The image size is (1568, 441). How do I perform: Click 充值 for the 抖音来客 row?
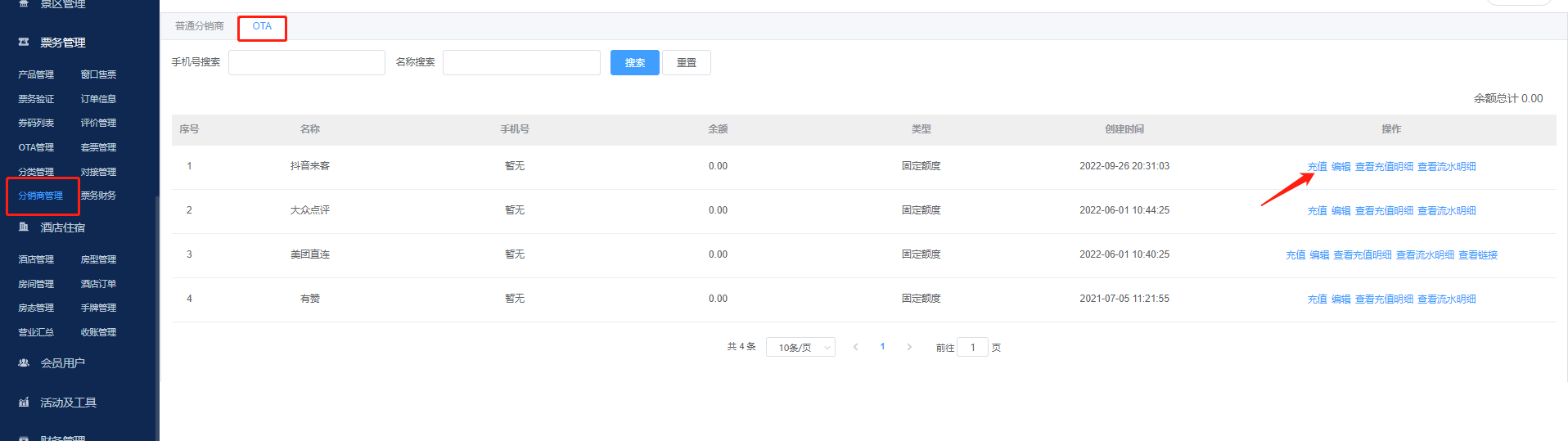point(1317,167)
